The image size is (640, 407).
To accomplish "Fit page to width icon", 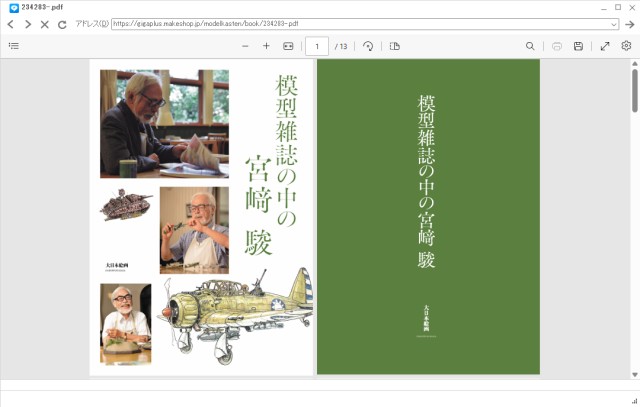I will (288, 46).
